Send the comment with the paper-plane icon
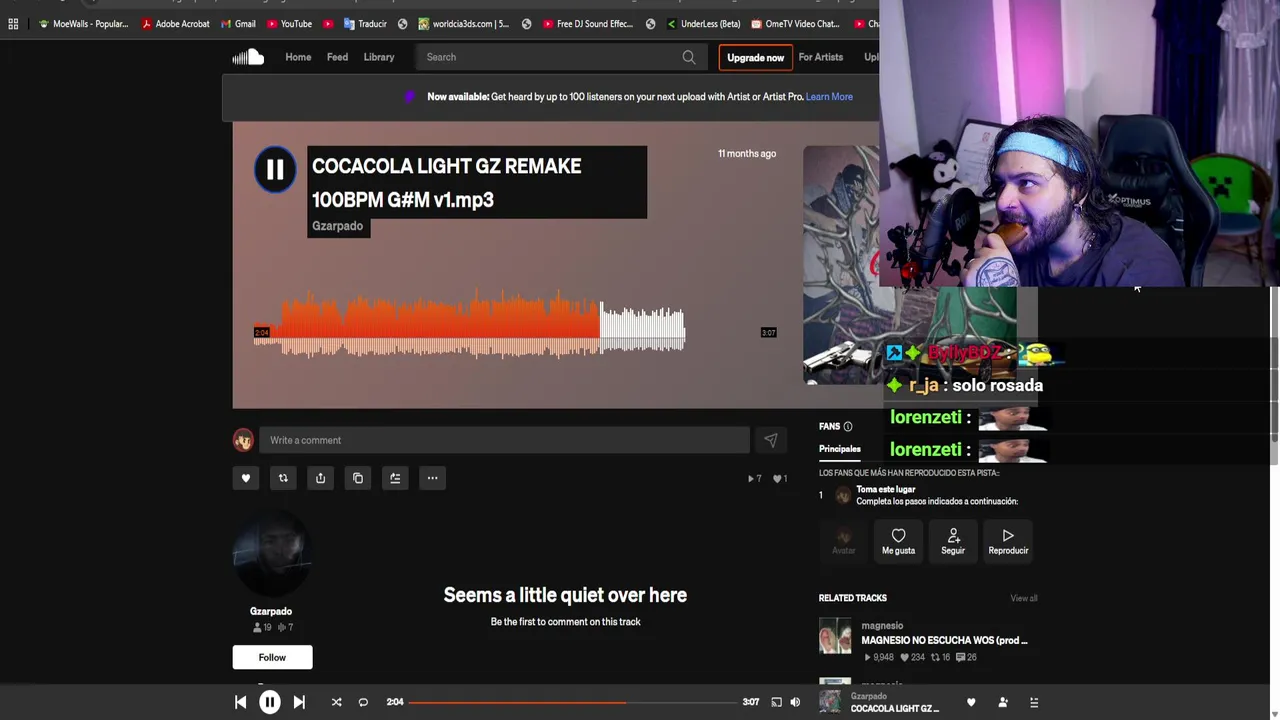This screenshot has height=720, width=1280. [x=771, y=440]
